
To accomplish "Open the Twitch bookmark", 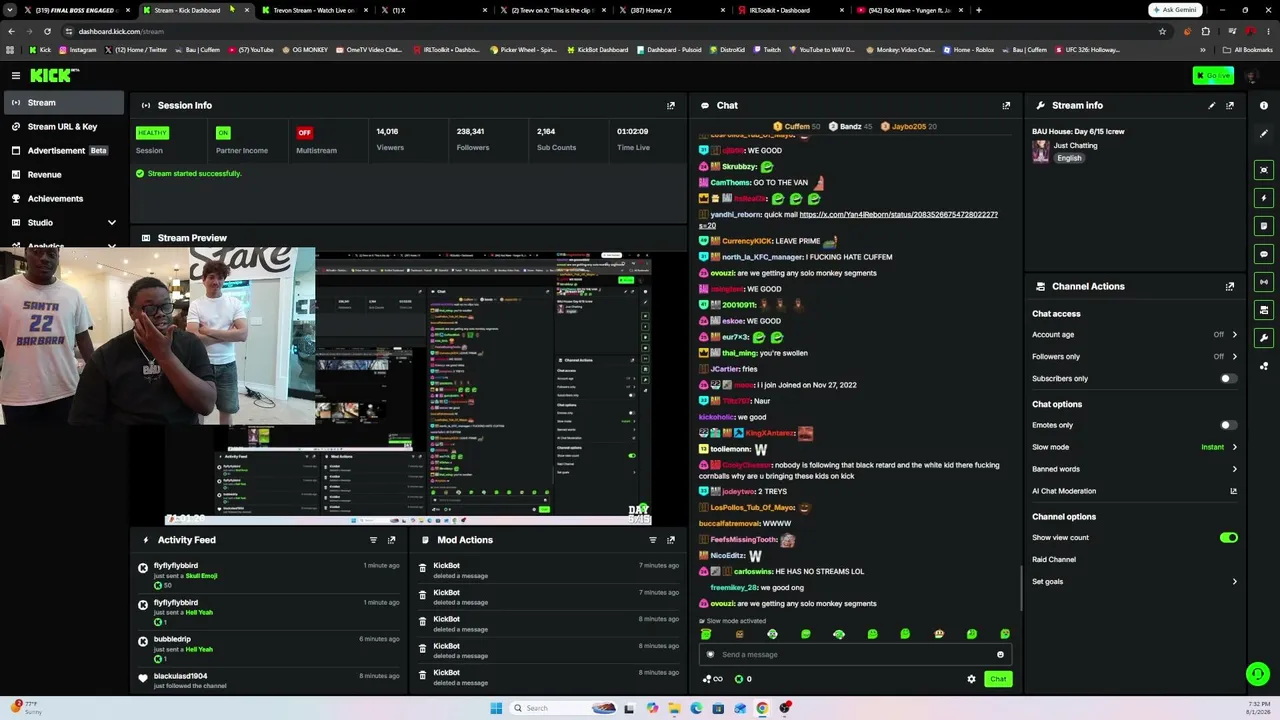I will point(765,50).
